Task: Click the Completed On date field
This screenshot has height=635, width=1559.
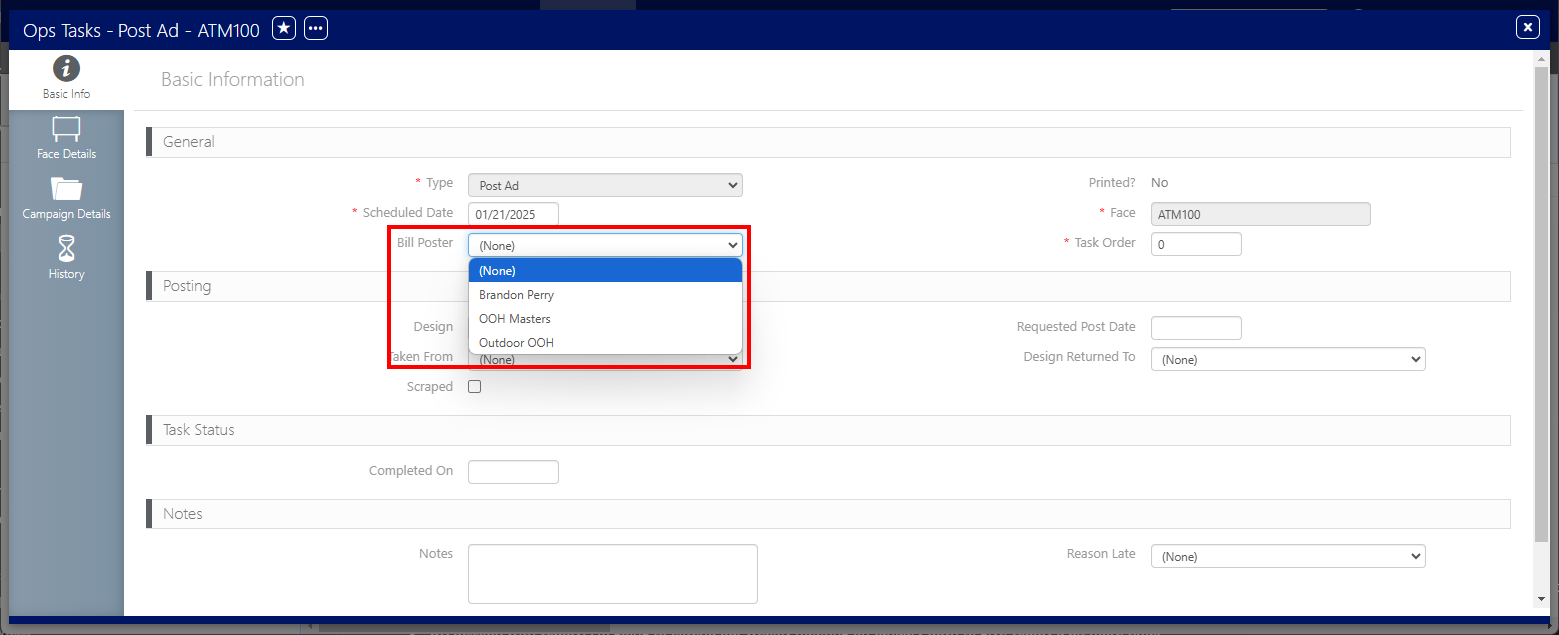Action: click(513, 472)
